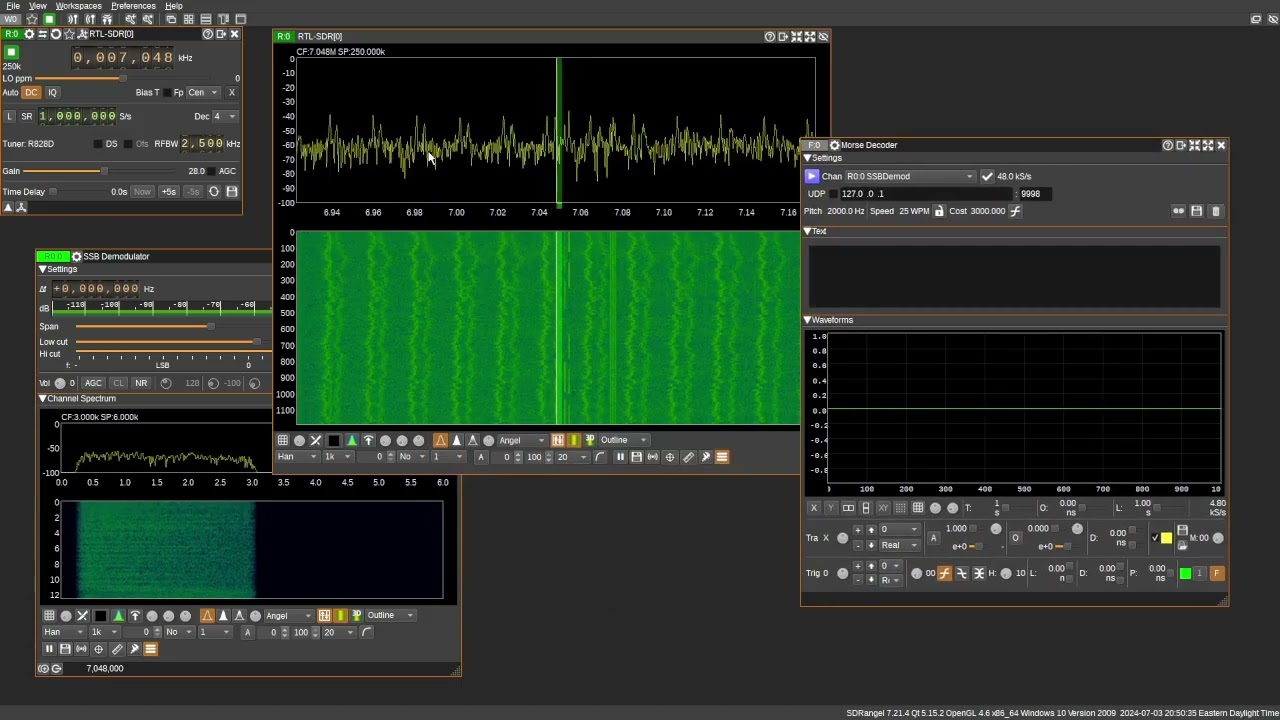The width and height of the screenshot is (1280, 720).
Task: Click the cascade windows icon in workspace toolbar
Action: coord(171,19)
